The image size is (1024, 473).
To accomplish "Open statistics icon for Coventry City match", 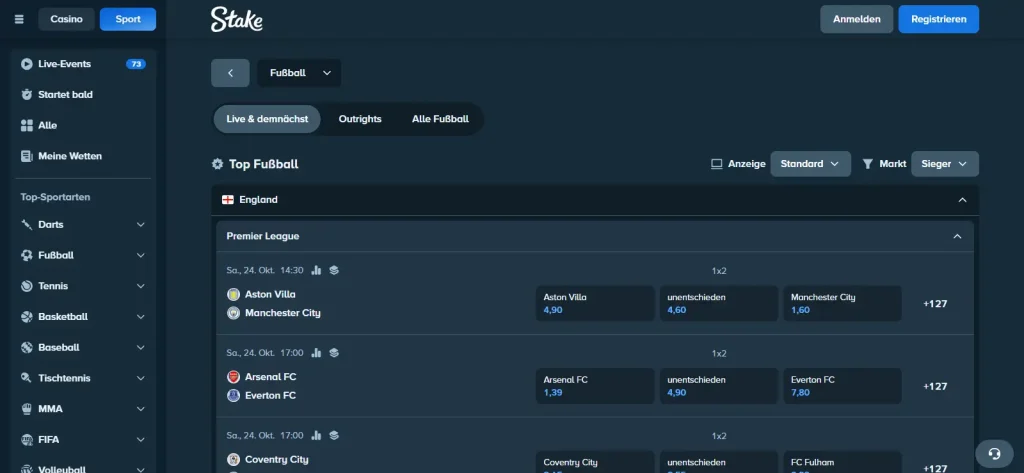I will point(317,435).
